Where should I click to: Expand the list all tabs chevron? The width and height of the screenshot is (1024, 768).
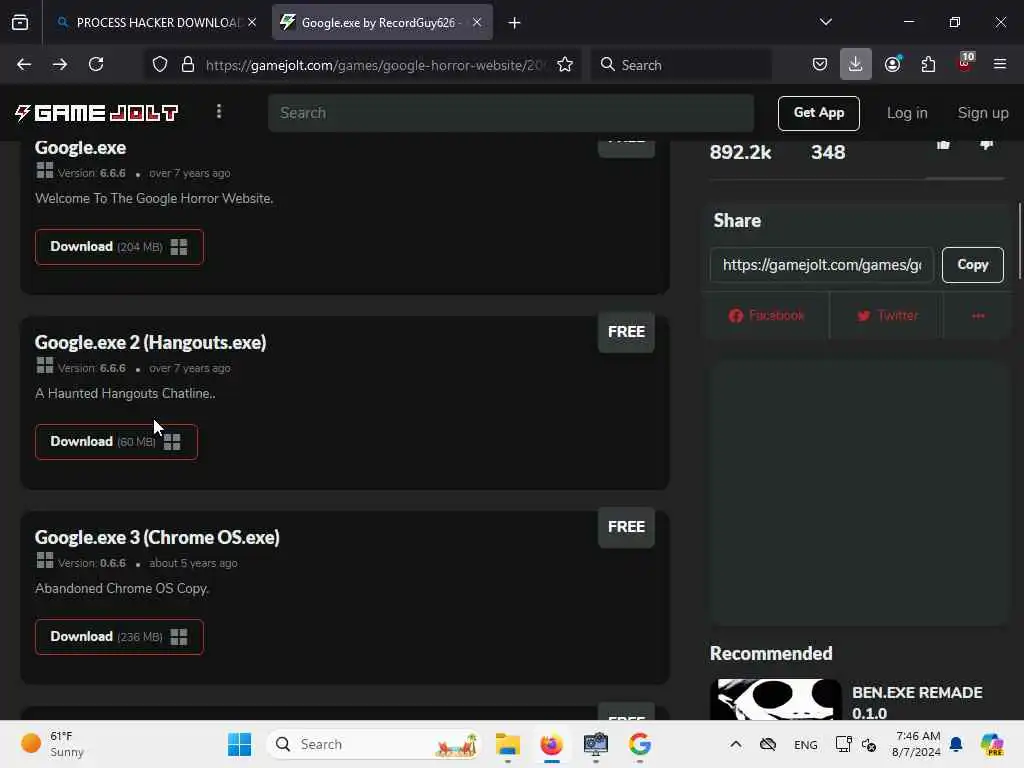(825, 22)
